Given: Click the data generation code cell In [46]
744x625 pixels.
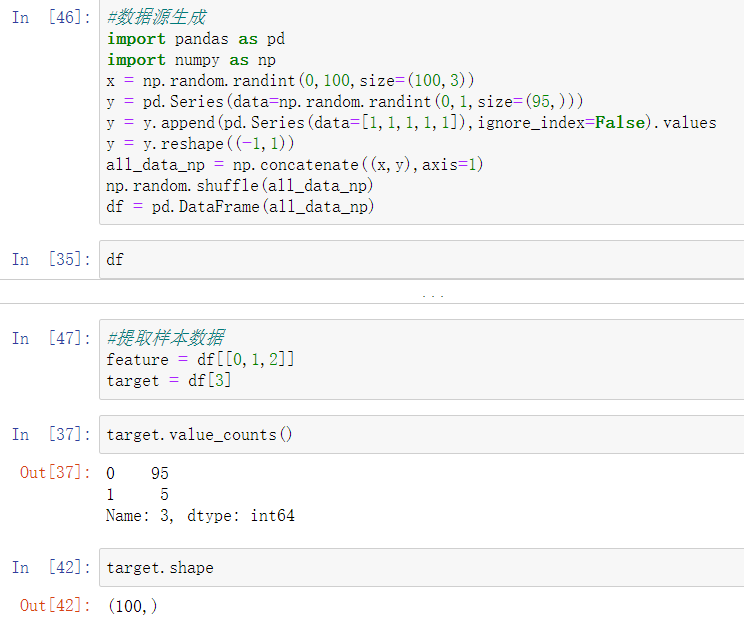Looking at the screenshot, I should [x=421, y=112].
